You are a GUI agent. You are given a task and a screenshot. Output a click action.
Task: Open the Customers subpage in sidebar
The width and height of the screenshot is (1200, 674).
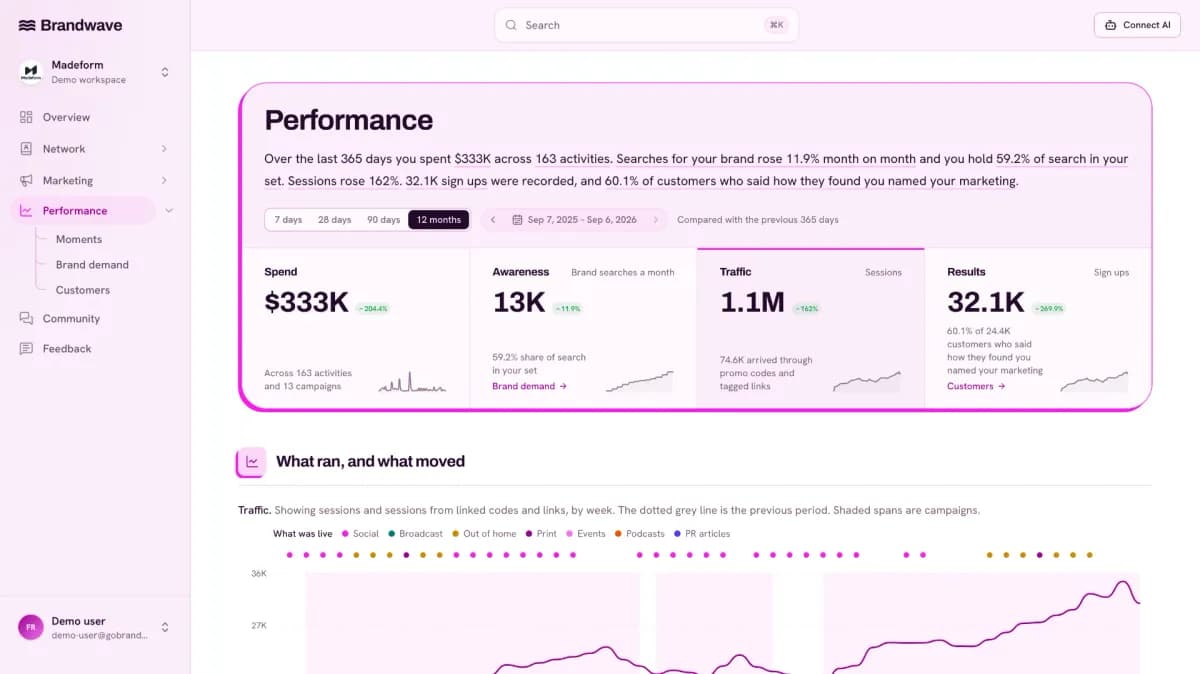[x=83, y=290]
